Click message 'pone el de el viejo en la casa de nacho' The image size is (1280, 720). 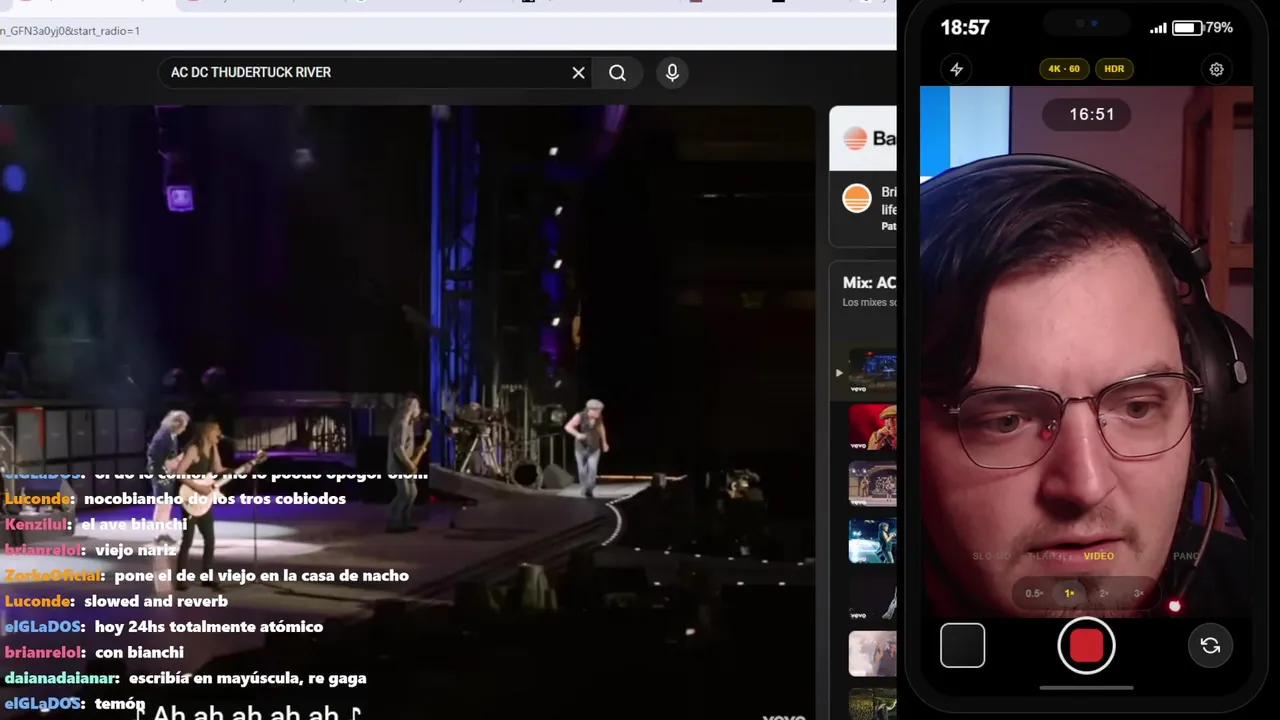point(261,575)
